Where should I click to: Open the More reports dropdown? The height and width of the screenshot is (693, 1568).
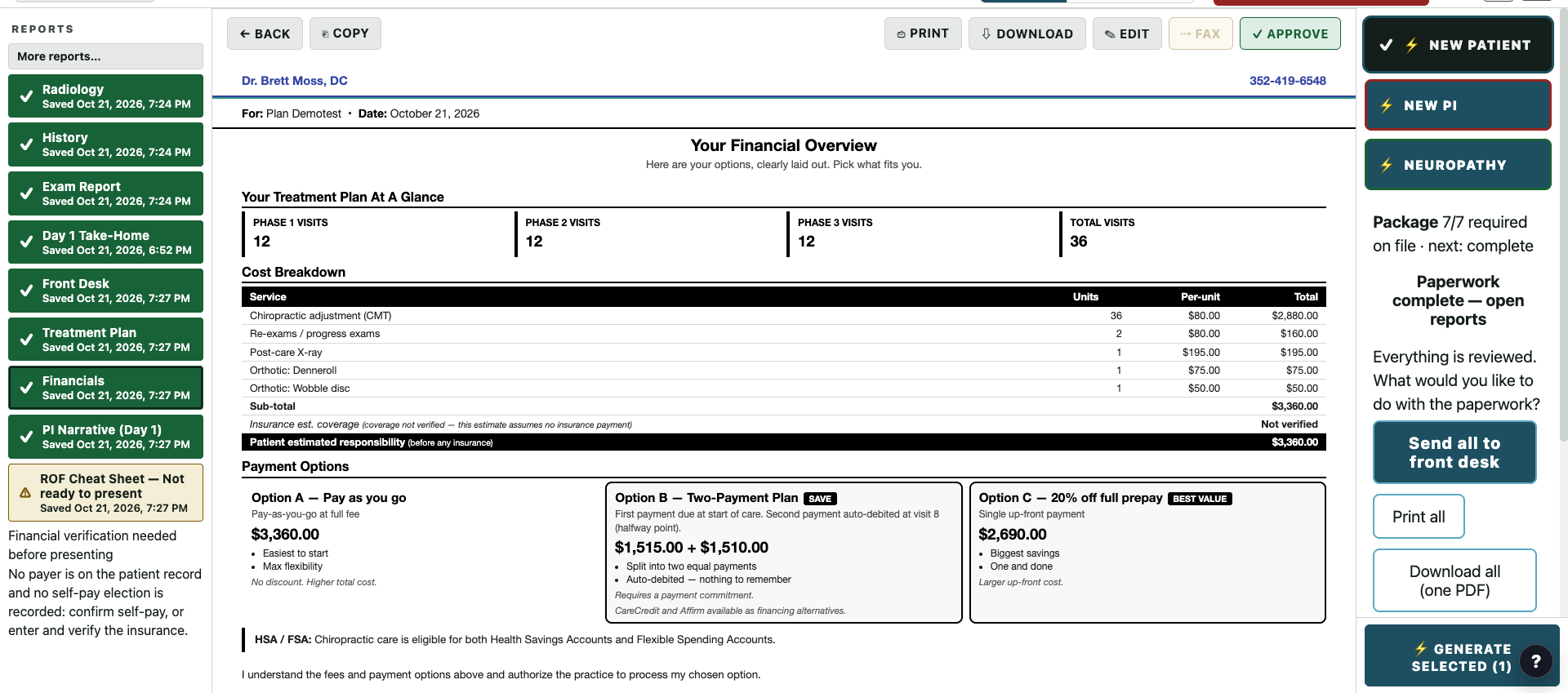105,56
